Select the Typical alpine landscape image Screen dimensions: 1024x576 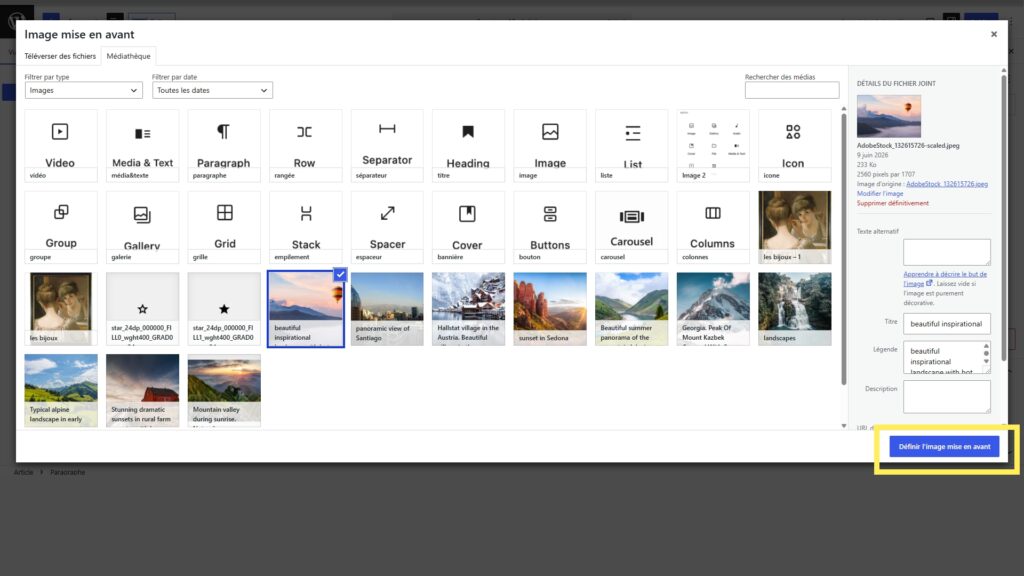coord(61,391)
